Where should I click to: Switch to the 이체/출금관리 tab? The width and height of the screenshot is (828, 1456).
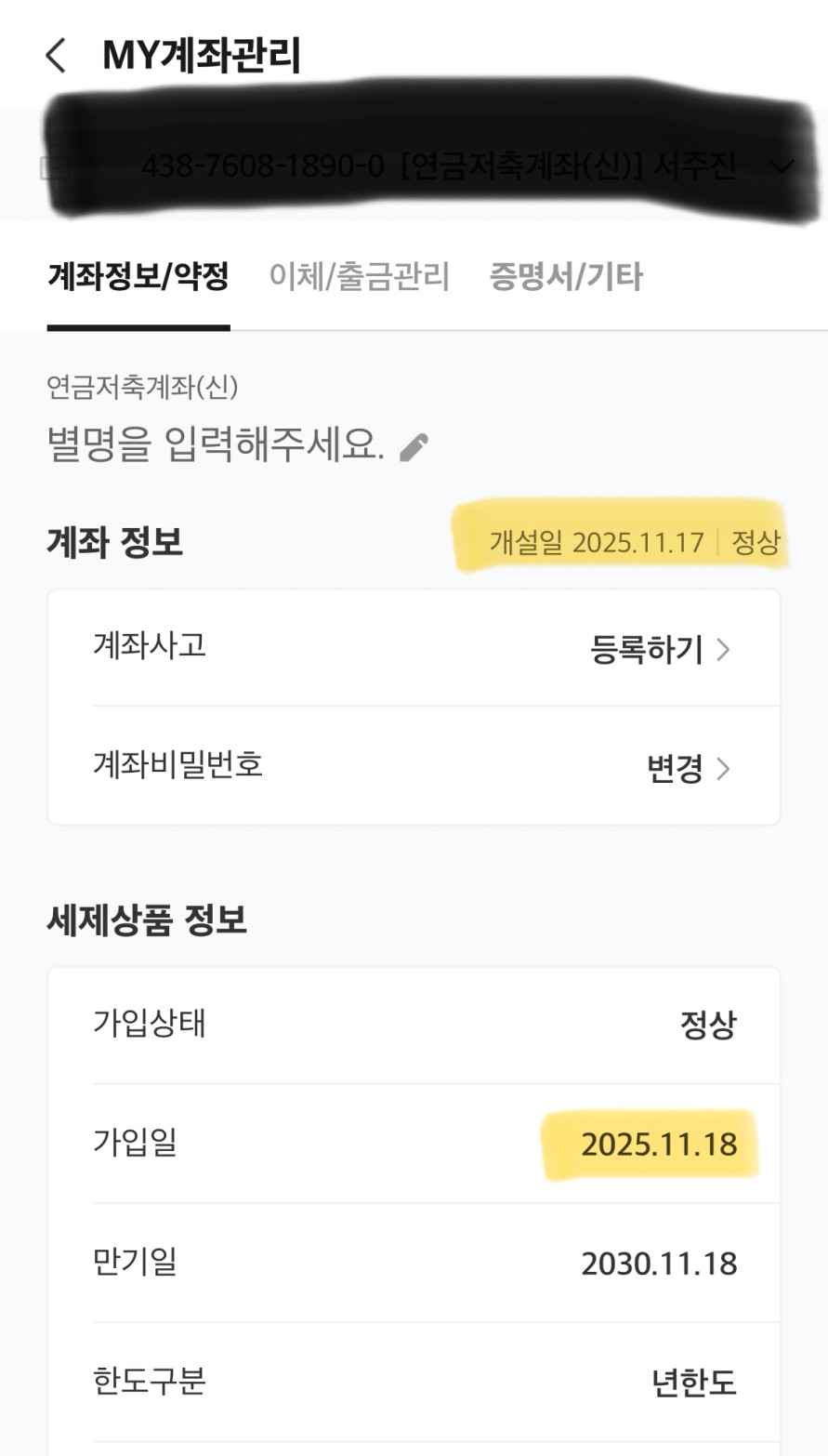tap(359, 276)
